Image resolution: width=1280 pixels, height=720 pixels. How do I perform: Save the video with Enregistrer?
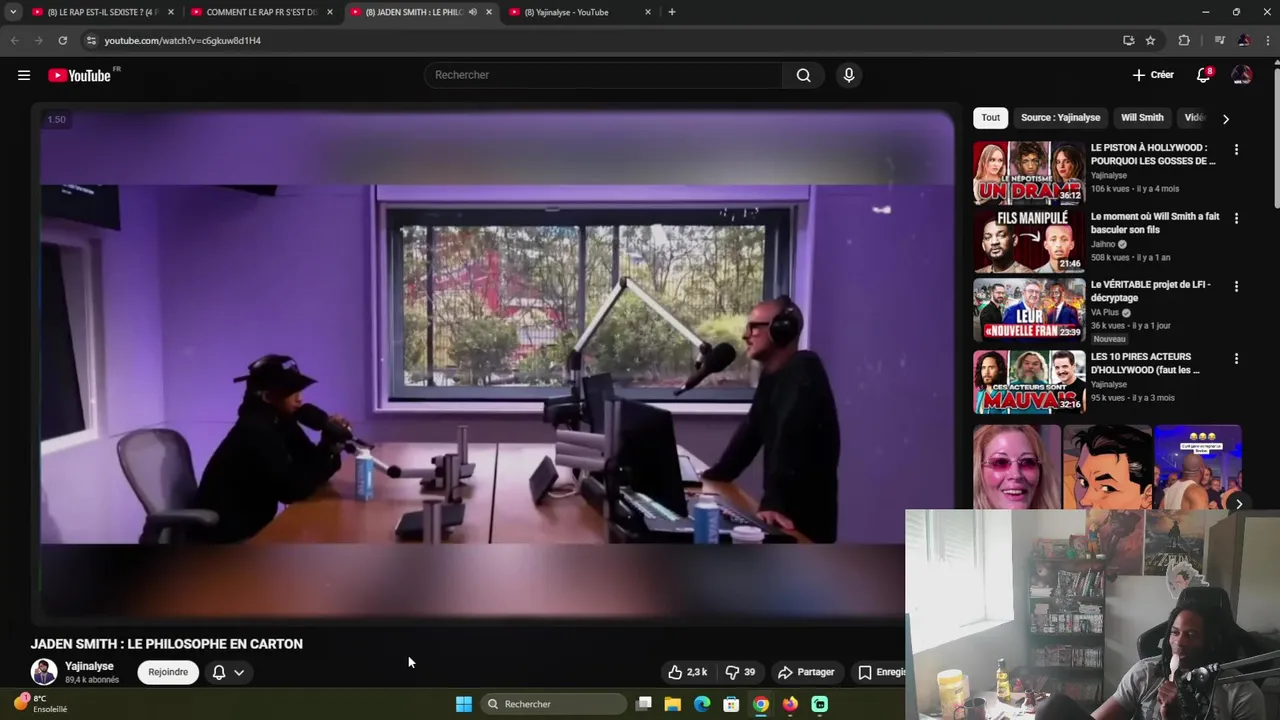[x=881, y=672]
